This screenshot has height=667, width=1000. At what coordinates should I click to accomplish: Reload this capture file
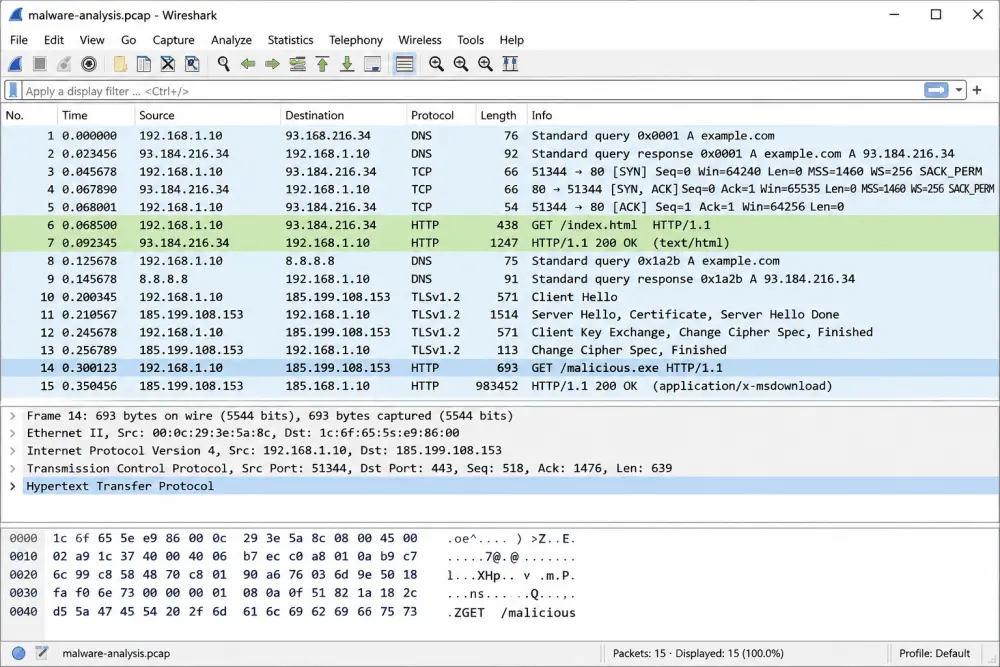tap(192, 64)
